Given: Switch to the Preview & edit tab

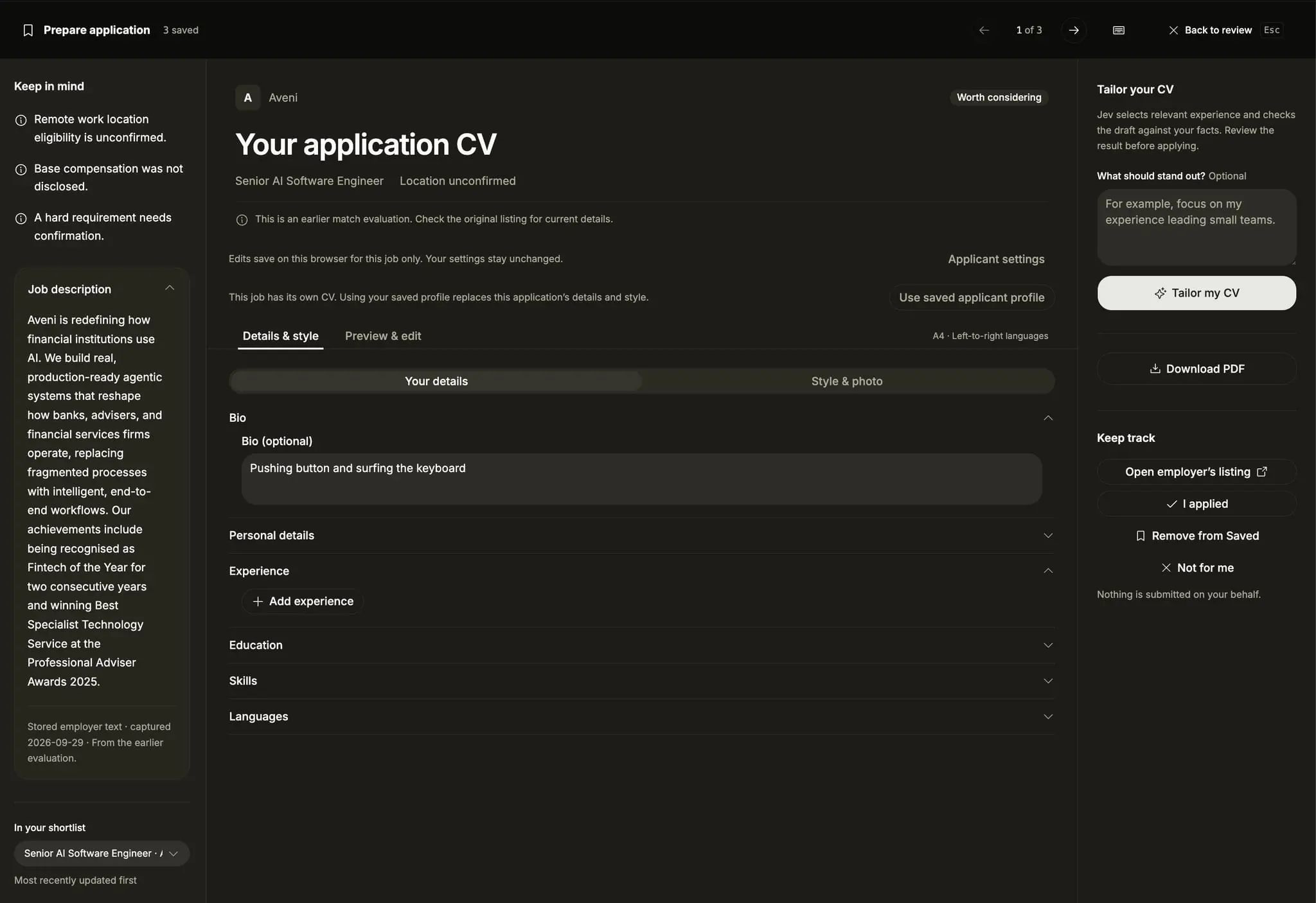Looking at the screenshot, I should [383, 336].
